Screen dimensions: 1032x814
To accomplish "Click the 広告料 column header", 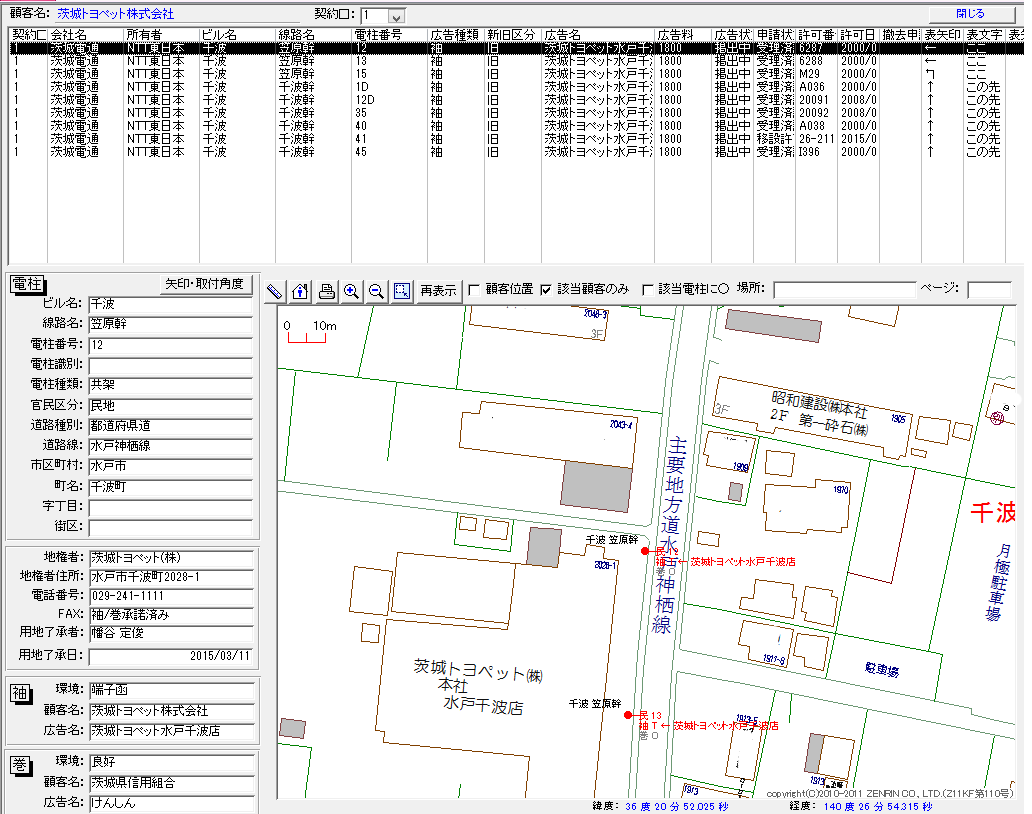I will tap(683, 35).
